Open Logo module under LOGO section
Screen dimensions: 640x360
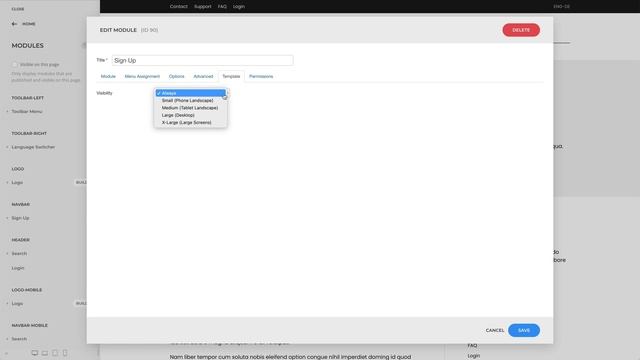click(x=17, y=182)
